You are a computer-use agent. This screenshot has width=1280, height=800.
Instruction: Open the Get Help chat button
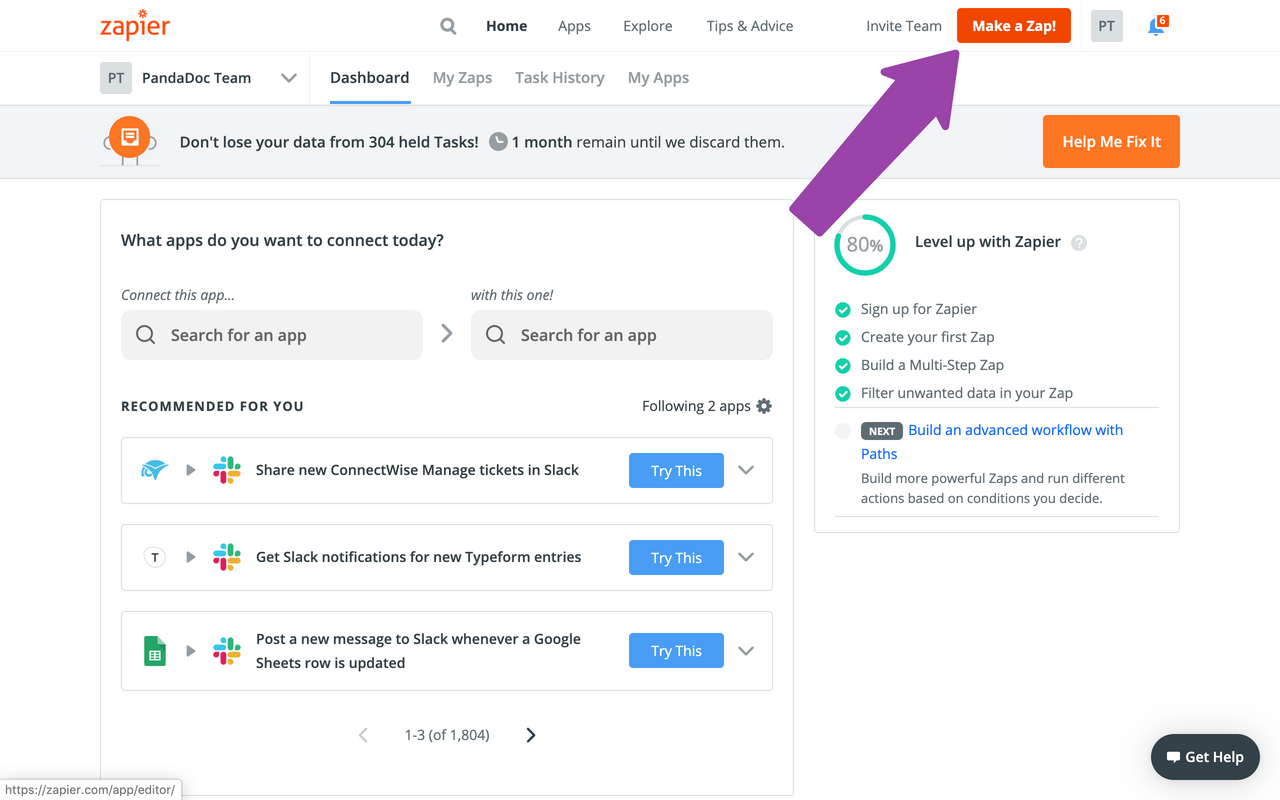tap(1205, 757)
